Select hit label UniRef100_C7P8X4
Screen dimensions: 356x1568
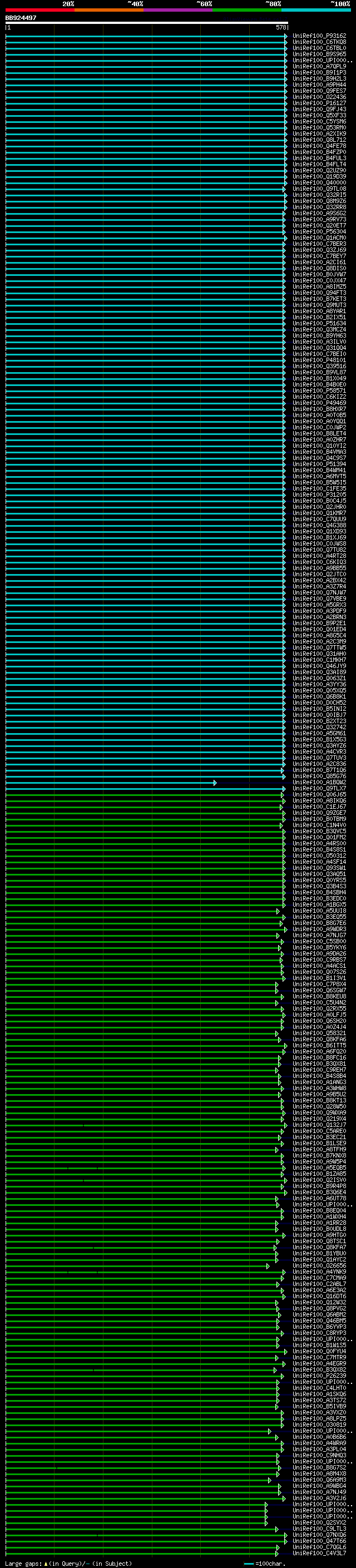coord(319,985)
